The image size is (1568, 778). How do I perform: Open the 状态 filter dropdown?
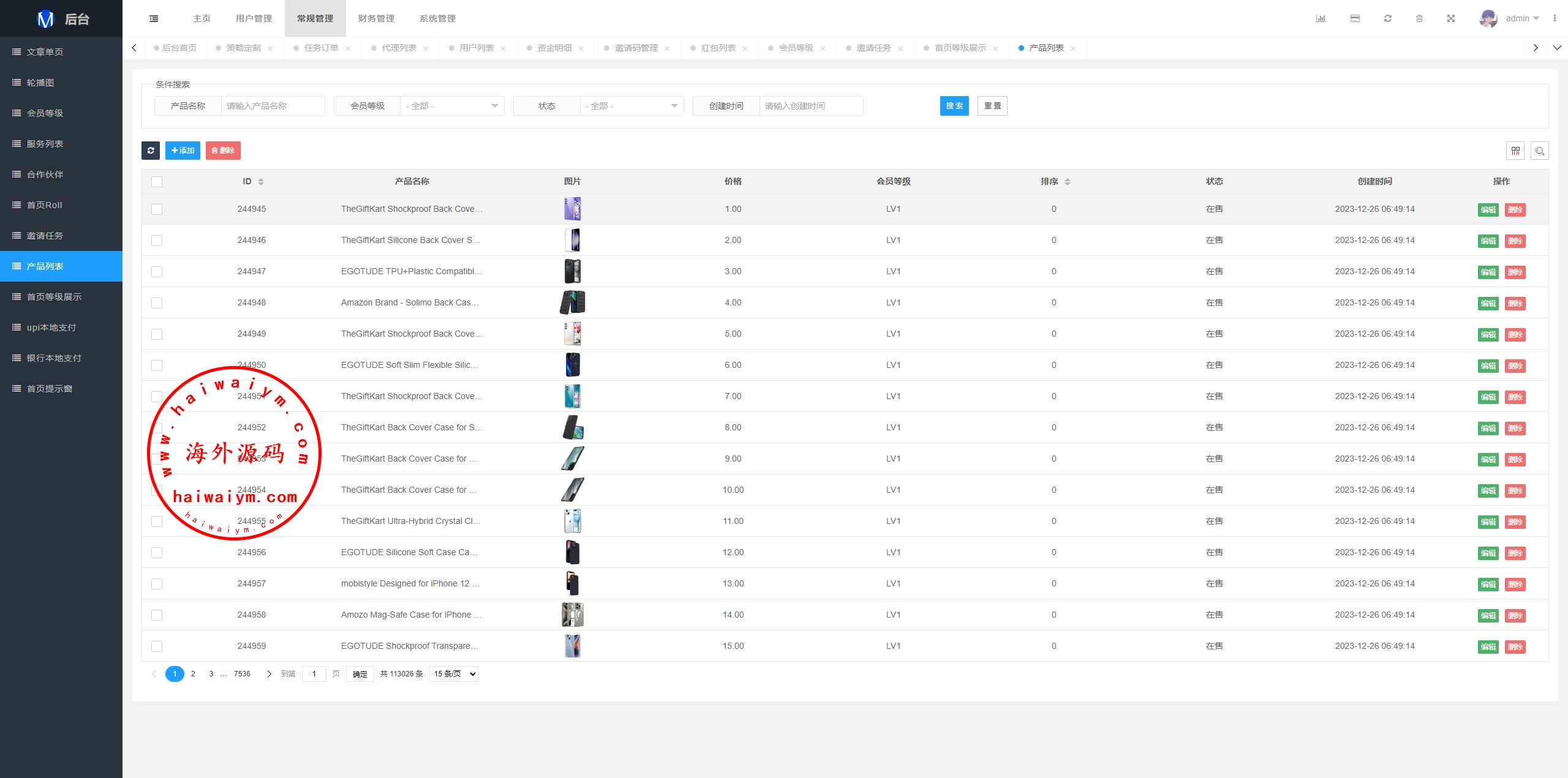point(631,106)
